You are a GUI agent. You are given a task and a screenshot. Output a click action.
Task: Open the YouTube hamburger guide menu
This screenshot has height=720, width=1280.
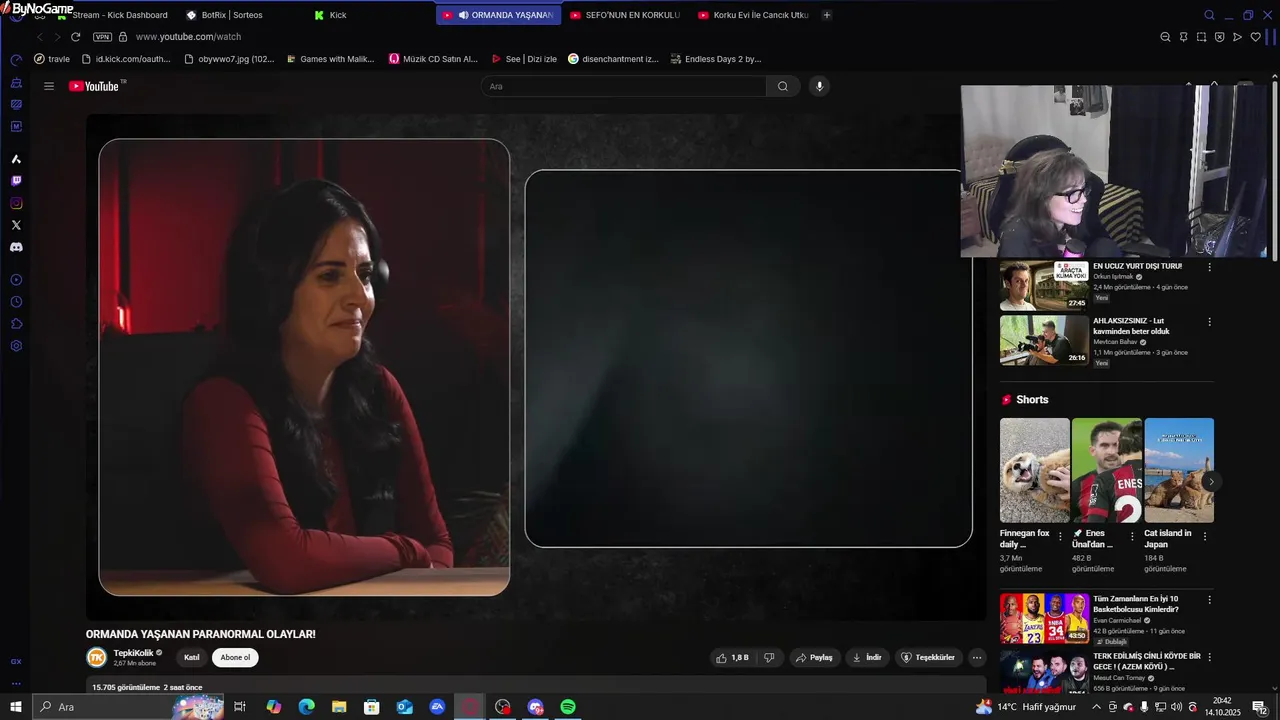48,86
